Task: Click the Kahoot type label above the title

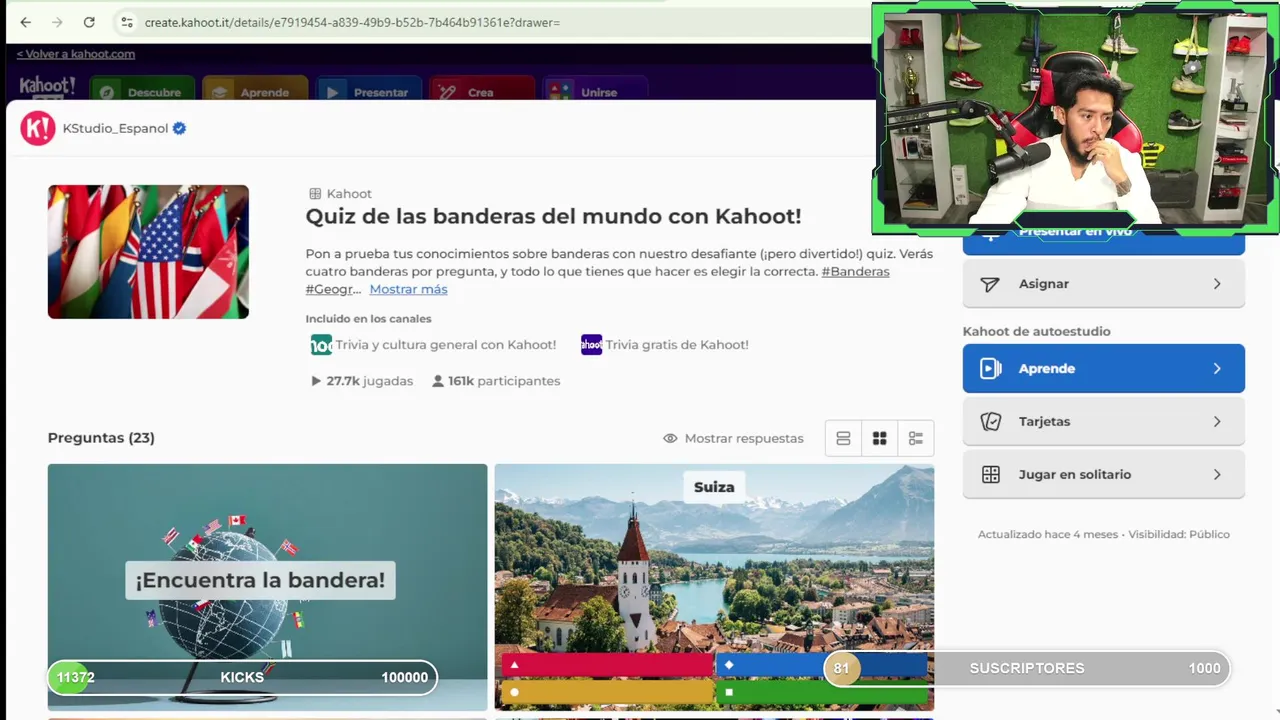Action: pyautogui.click(x=340, y=194)
